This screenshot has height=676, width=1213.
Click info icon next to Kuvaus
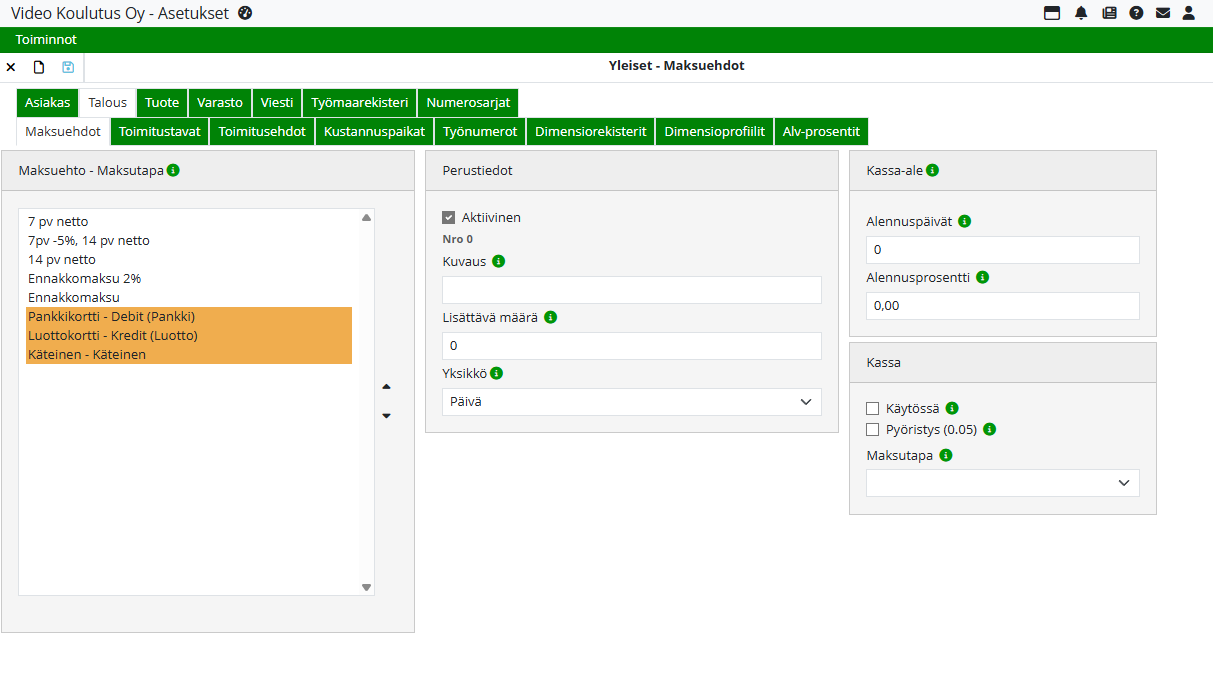[499, 261]
